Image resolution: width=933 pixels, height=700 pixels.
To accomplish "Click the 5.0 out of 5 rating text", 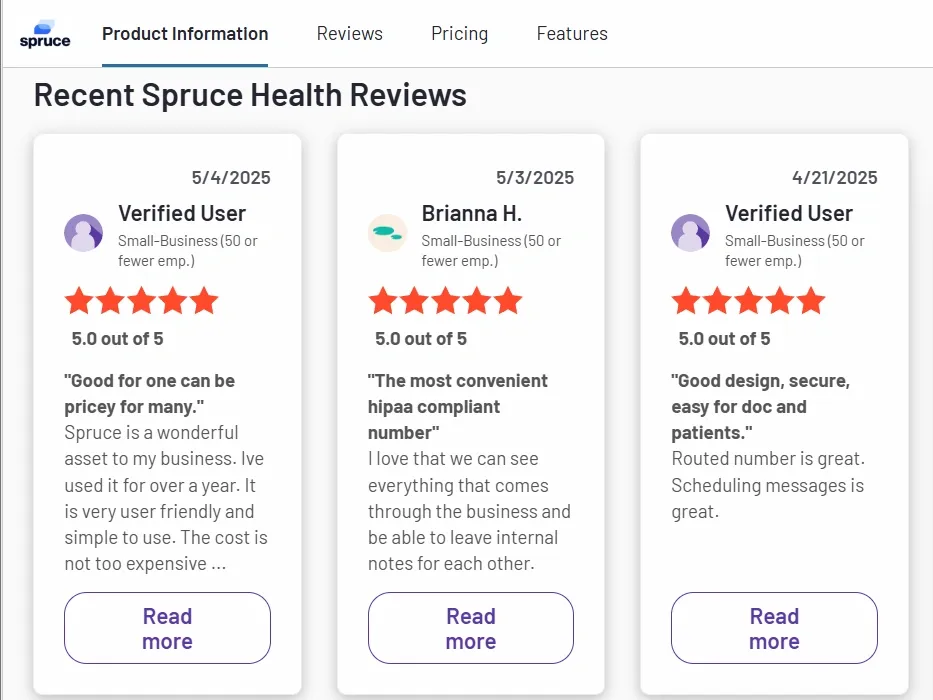I will 117,338.
